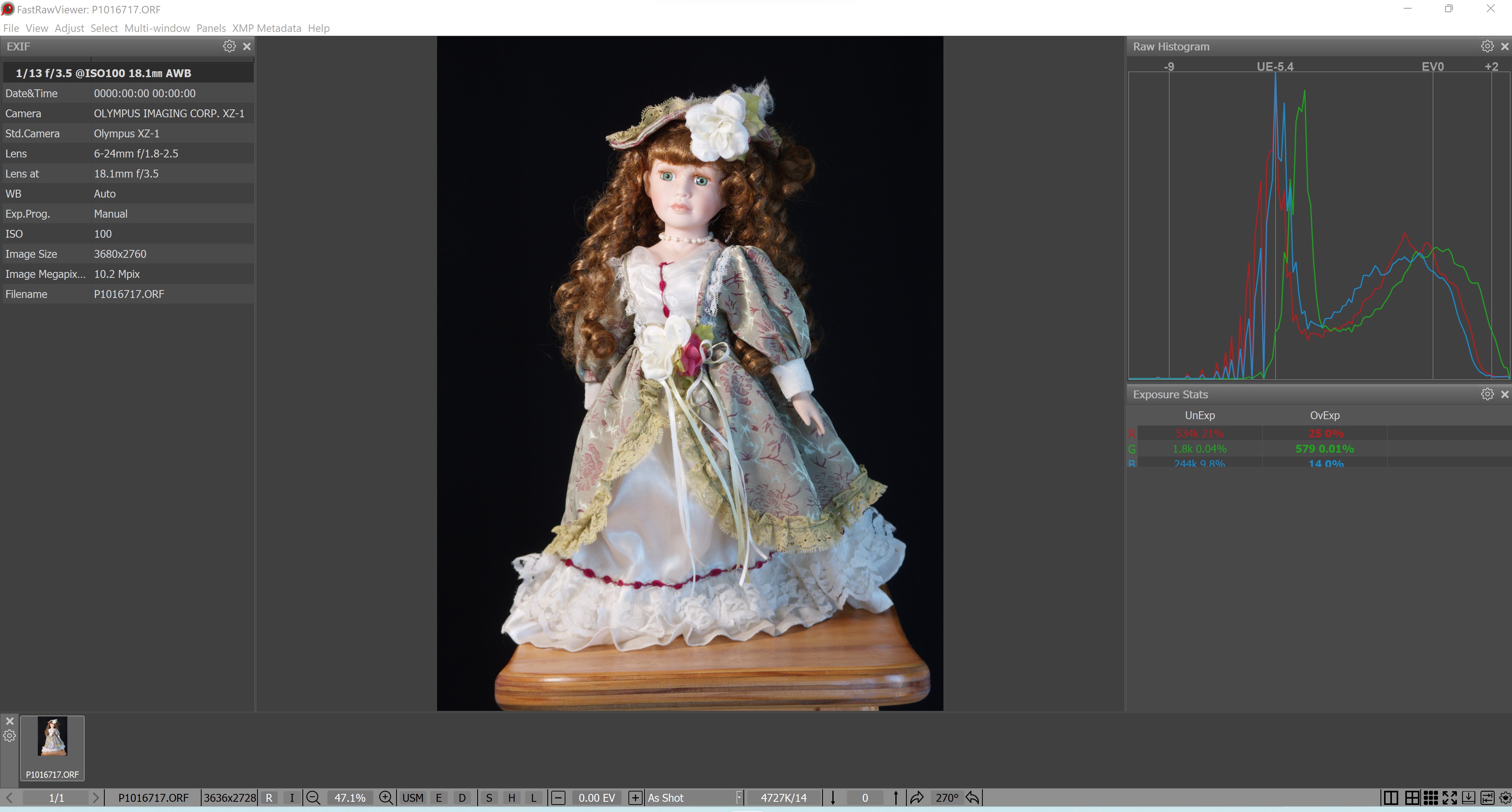Decrease exposure with minus stepper
The image size is (1512, 812).
point(558,798)
